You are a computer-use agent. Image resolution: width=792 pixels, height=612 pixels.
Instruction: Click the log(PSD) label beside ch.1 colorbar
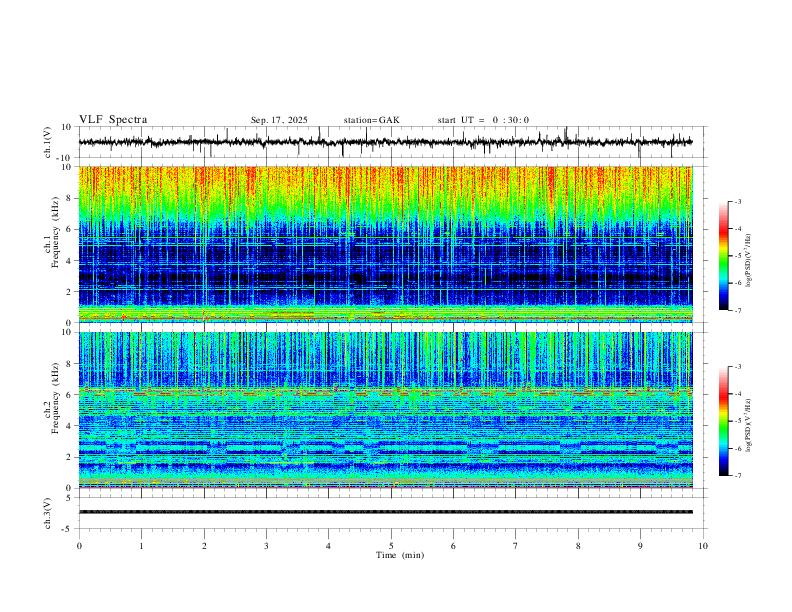click(748, 260)
